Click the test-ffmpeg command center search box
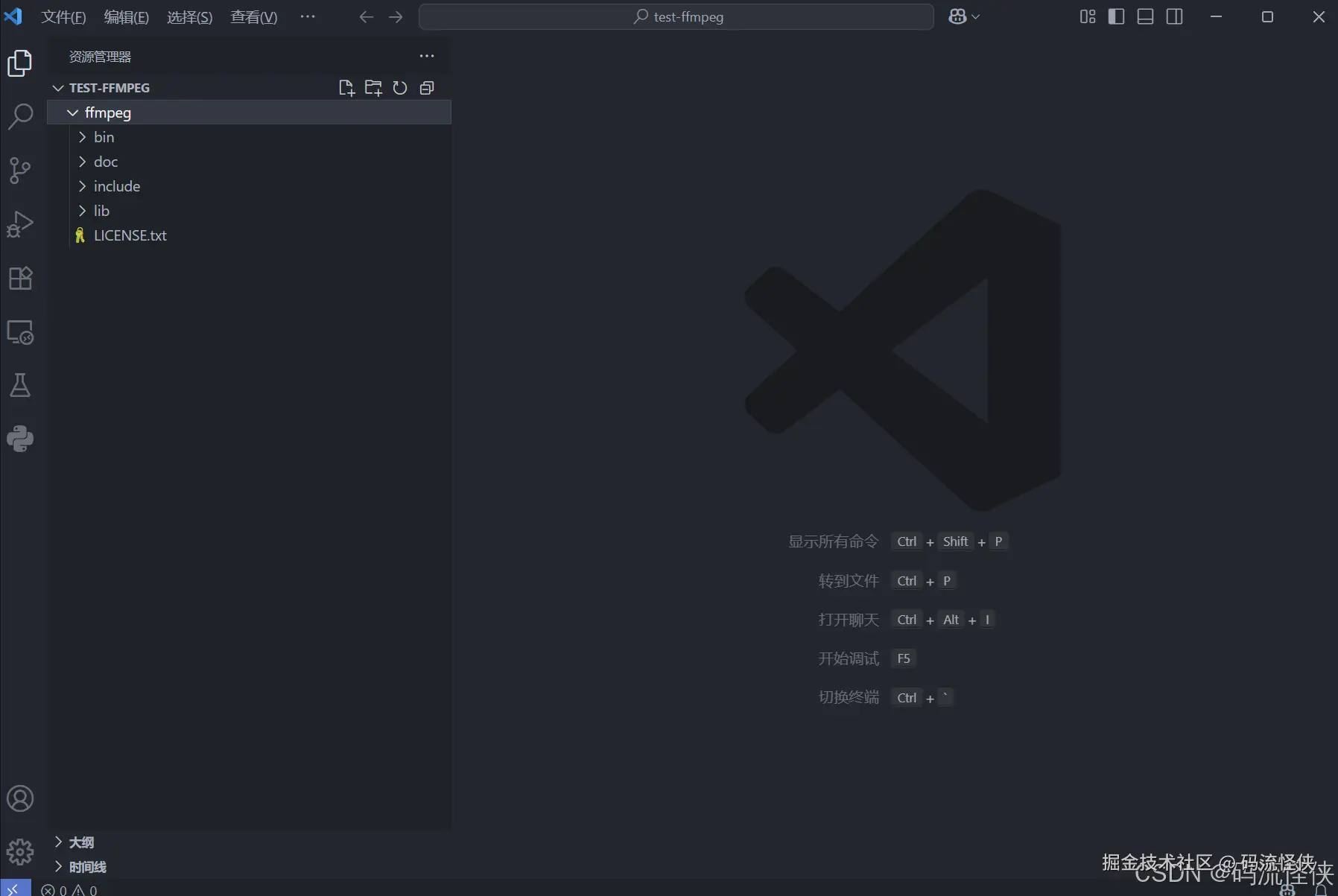The height and width of the screenshot is (896, 1338). point(676,16)
